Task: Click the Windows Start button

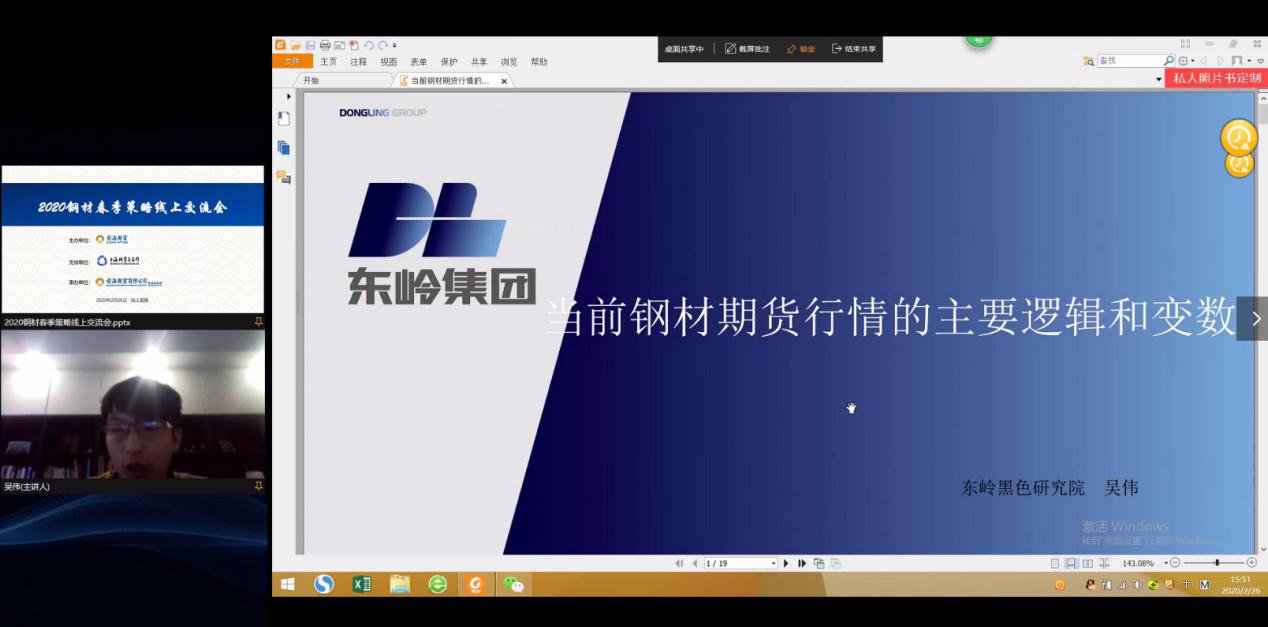Action: click(x=288, y=584)
